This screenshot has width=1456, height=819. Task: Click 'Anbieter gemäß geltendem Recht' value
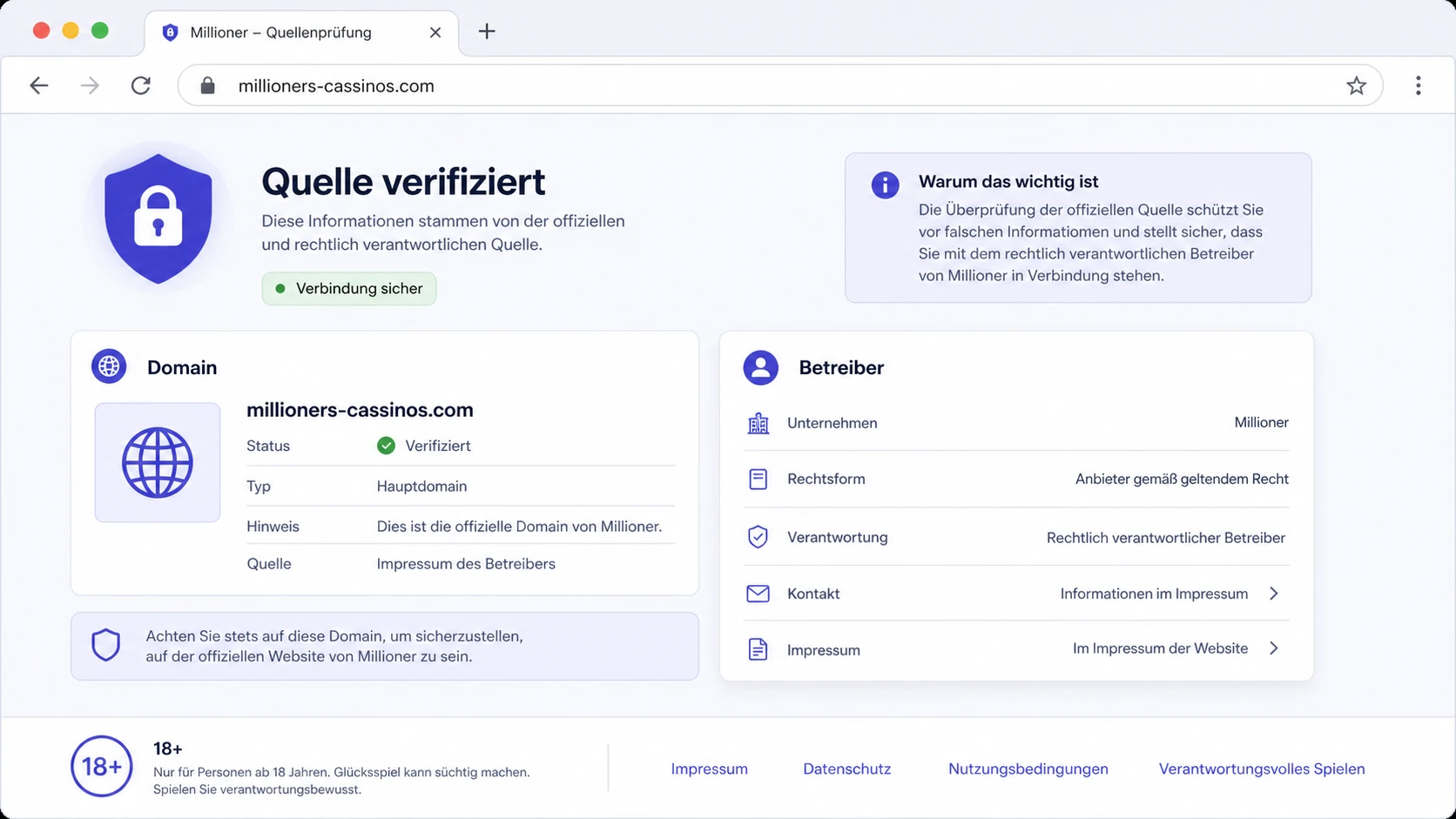(1182, 479)
